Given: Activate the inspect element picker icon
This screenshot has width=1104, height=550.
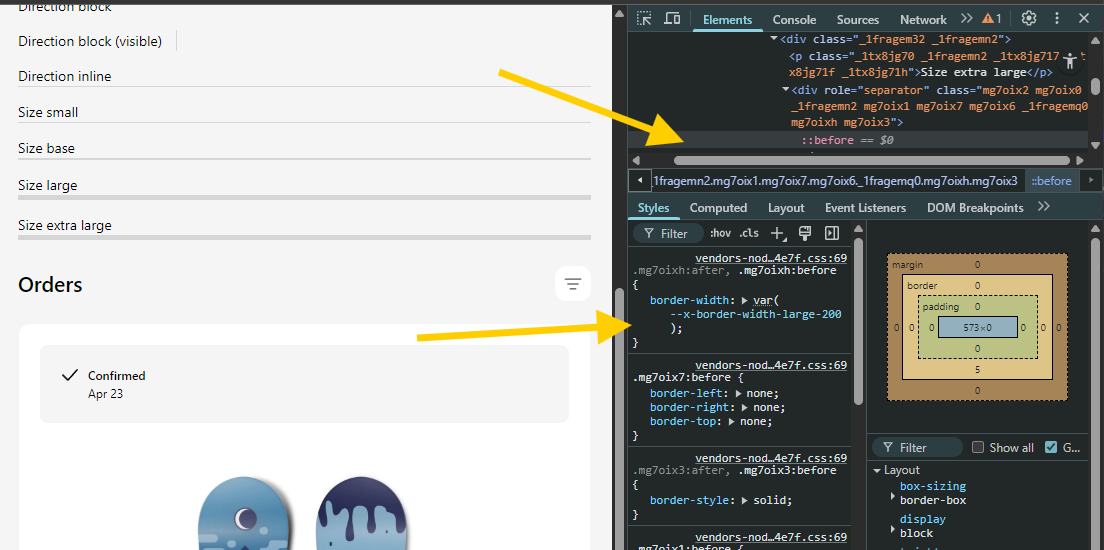Looking at the screenshot, I should click(644, 19).
